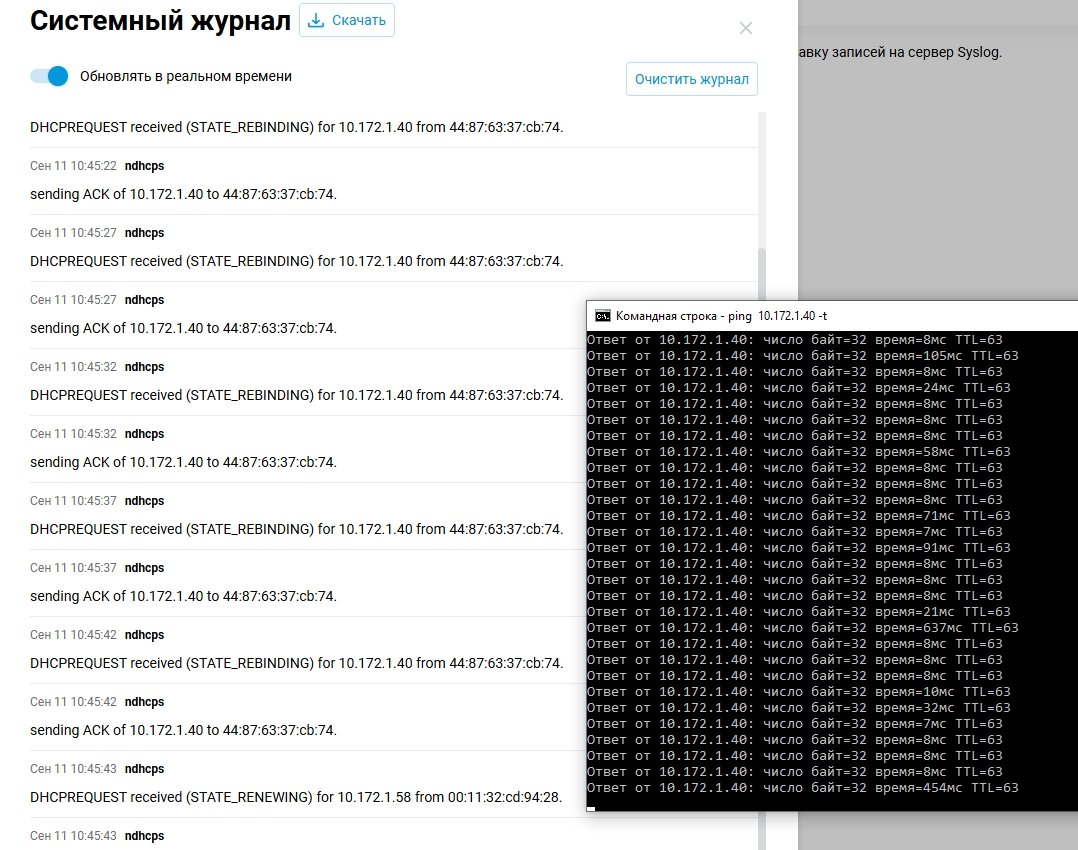The height and width of the screenshot is (850, 1078).
Task: Select the log timestamp Сен 11 10:45:22
Action: point(74,166)
